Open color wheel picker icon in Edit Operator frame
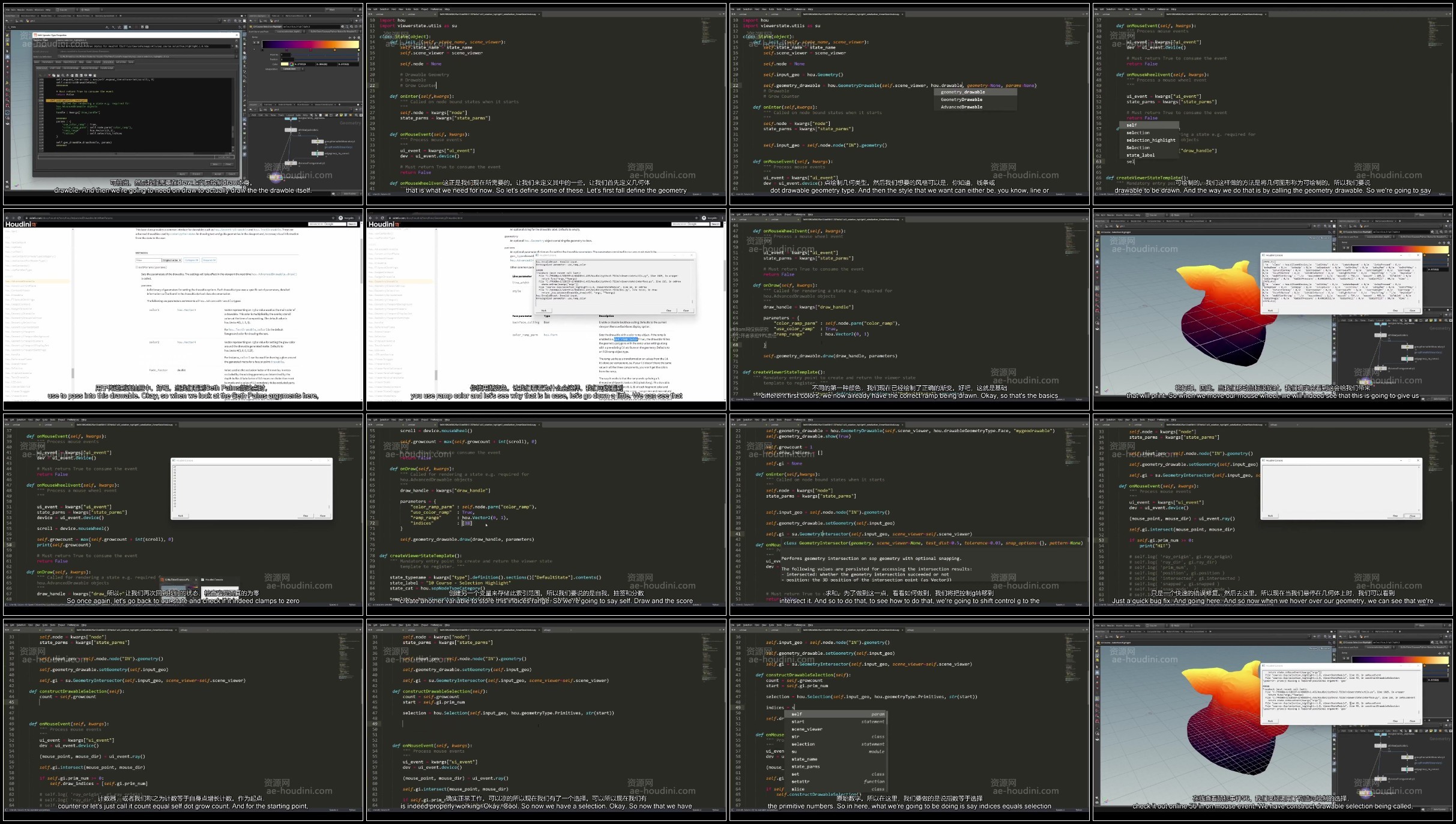 [292, 64]
